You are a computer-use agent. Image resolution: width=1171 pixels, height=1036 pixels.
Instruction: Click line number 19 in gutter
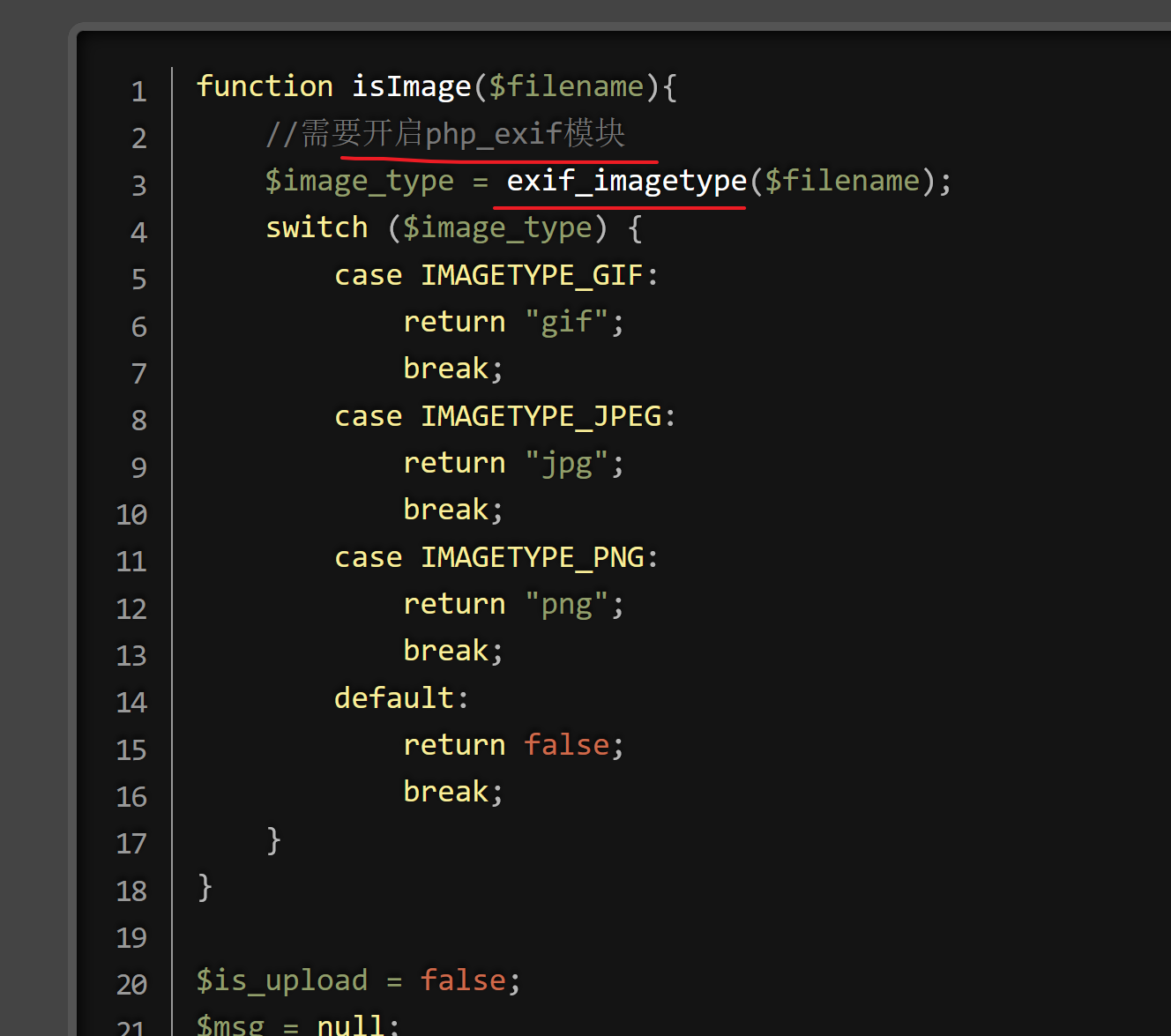pos(131,937)
